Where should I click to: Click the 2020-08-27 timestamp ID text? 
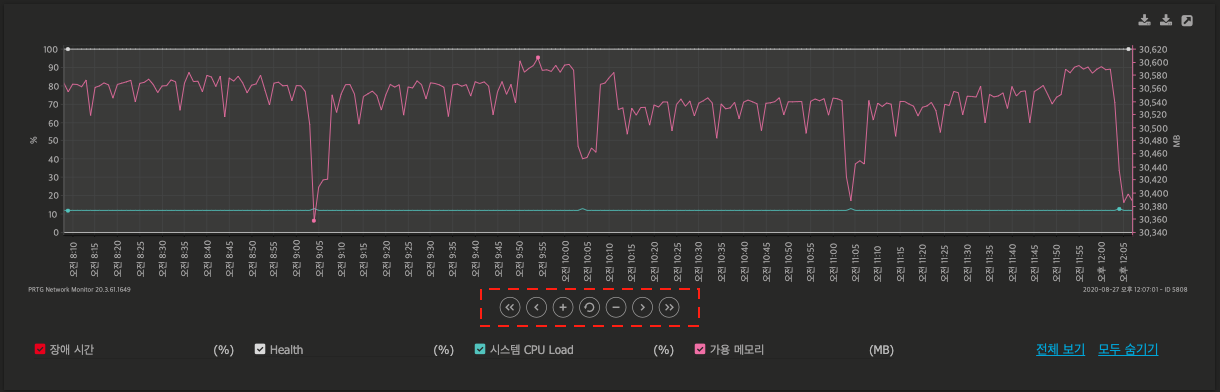[1135, 289]
